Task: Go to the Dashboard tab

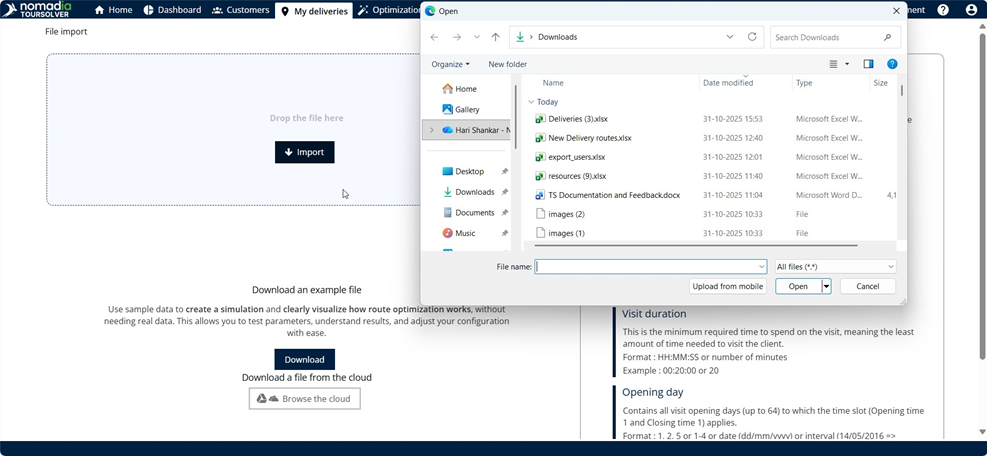Action: tap(172, 10)
